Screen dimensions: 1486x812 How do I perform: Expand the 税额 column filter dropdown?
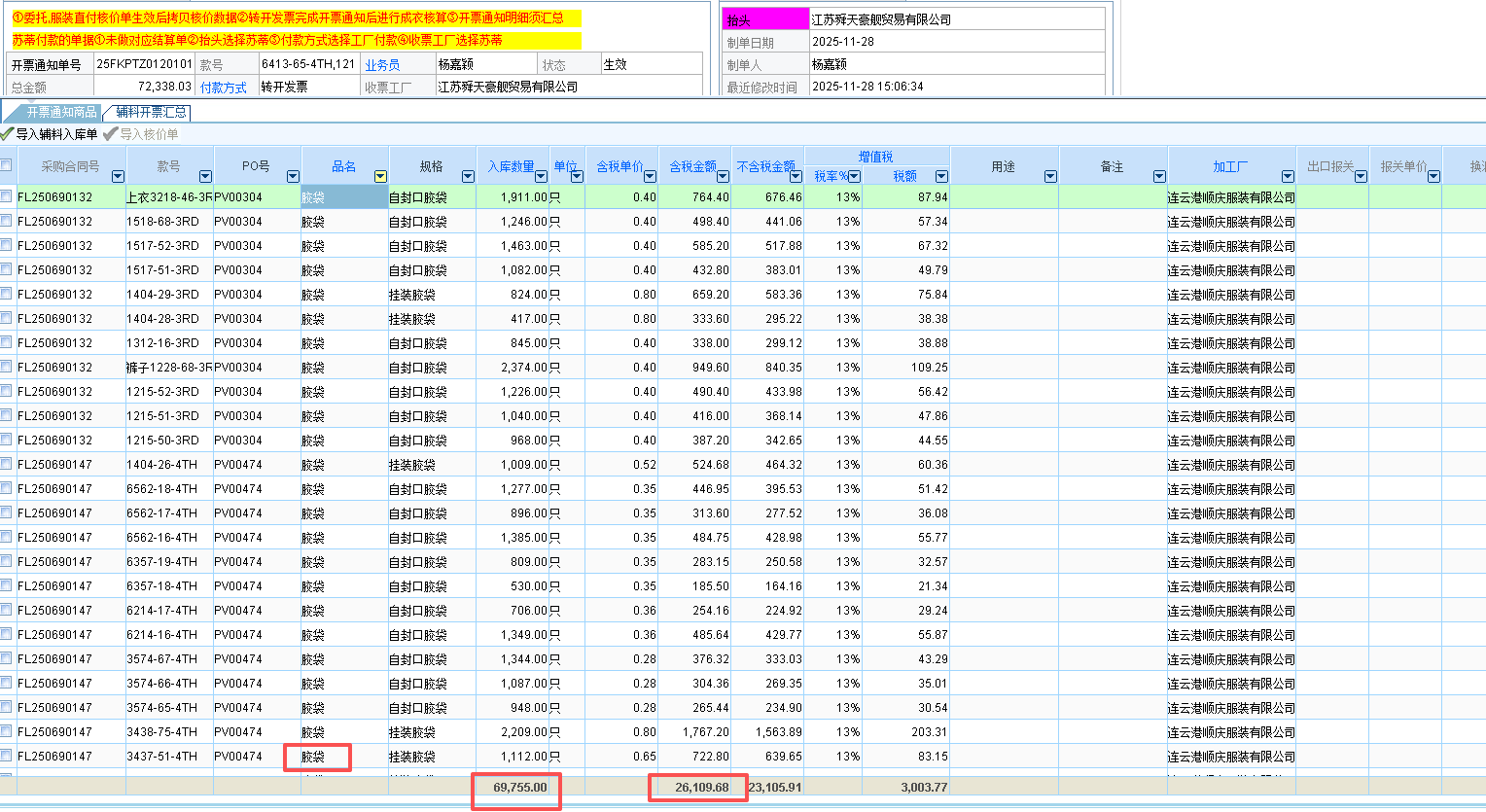(941, 176)
